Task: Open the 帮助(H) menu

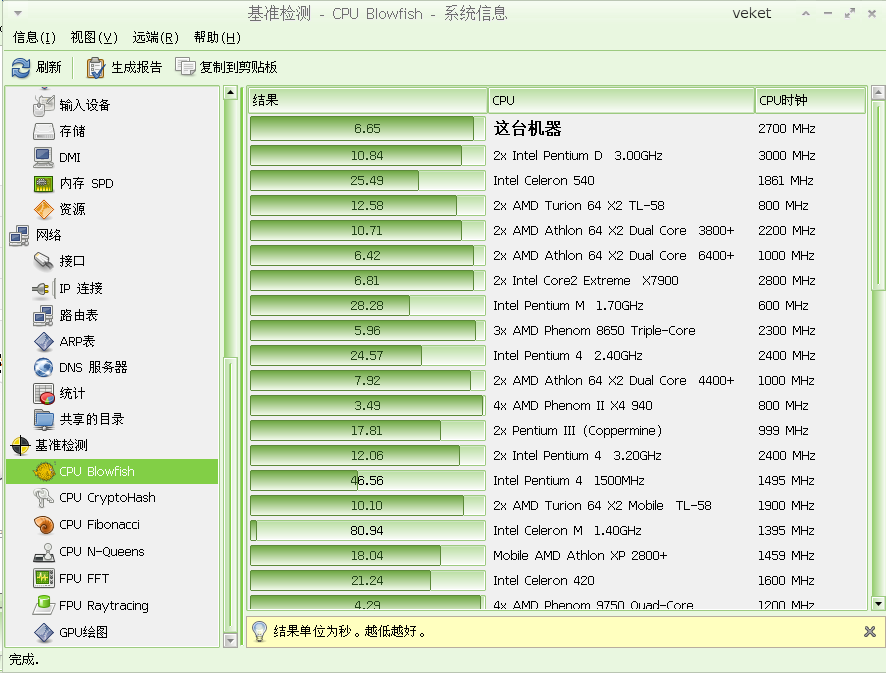Action: click(217, 37)
